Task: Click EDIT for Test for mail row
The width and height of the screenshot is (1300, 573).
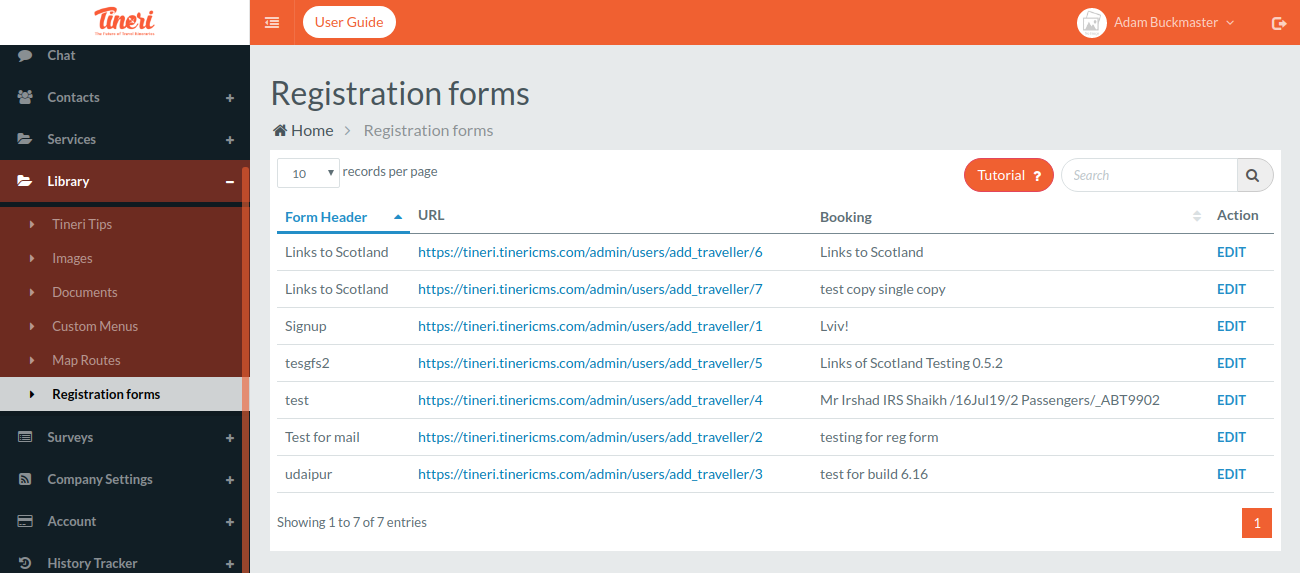Action: tap(1231, 437)
